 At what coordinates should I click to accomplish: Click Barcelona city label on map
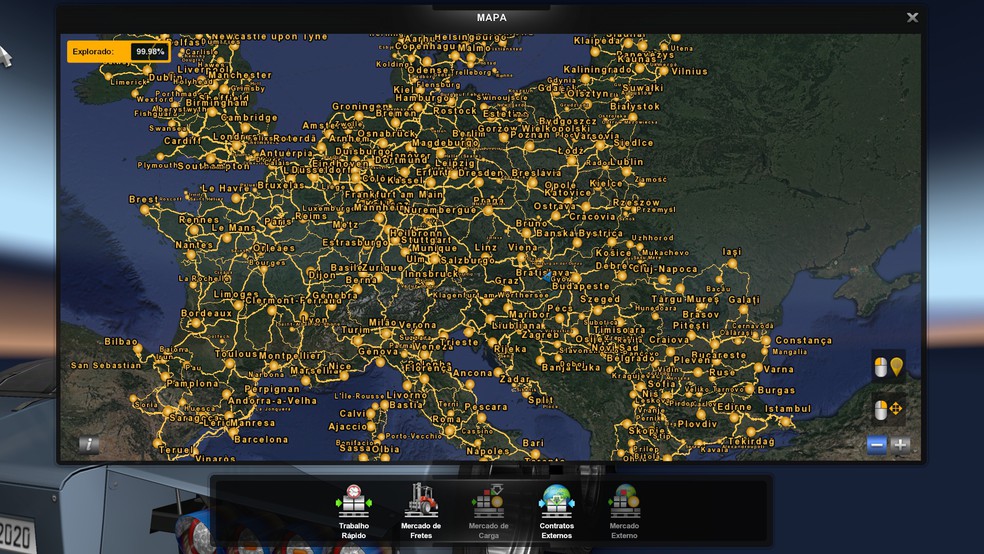(261, 439)
